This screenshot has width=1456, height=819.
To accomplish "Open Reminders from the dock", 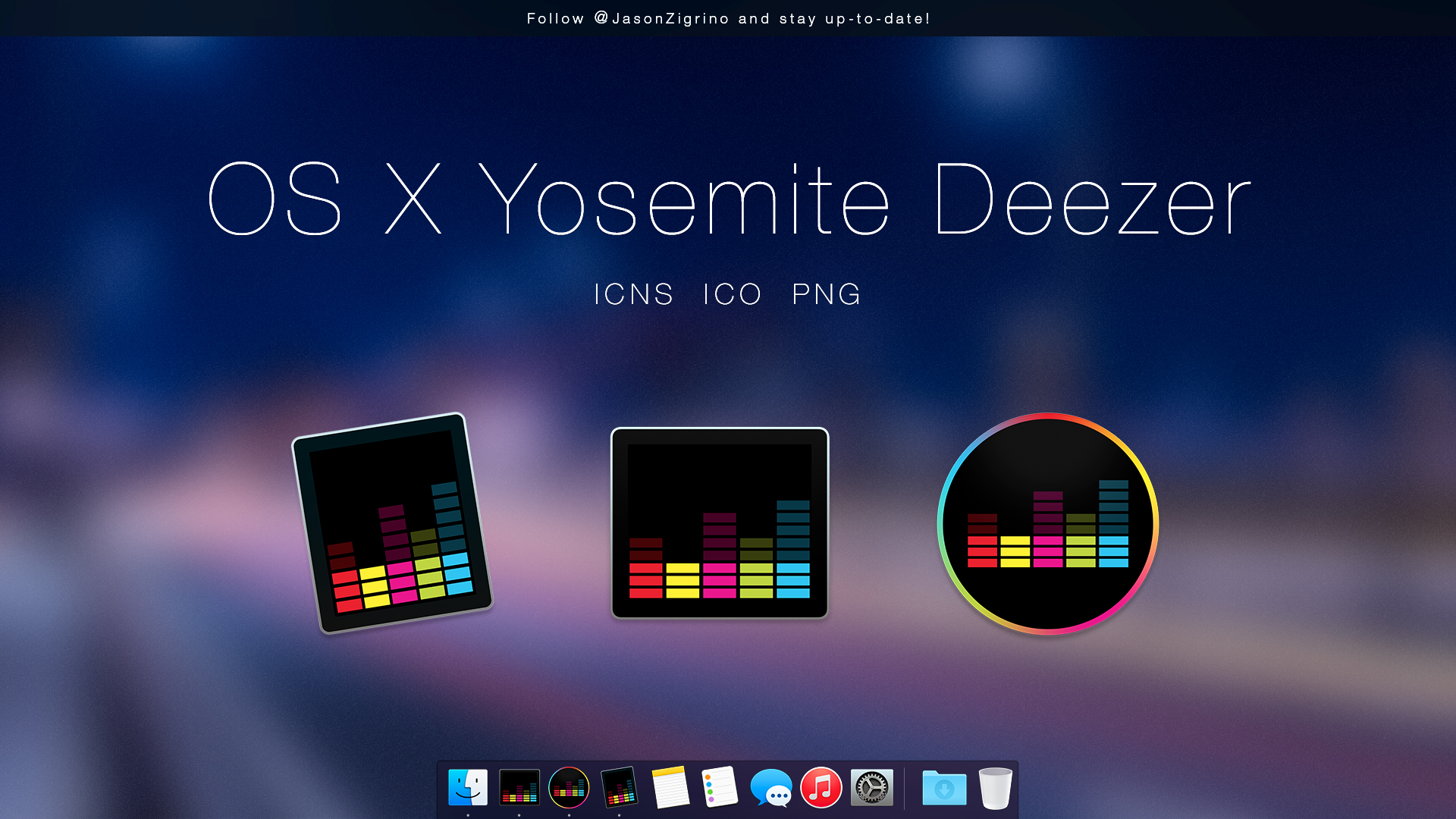I will click(x=720, y=787).
